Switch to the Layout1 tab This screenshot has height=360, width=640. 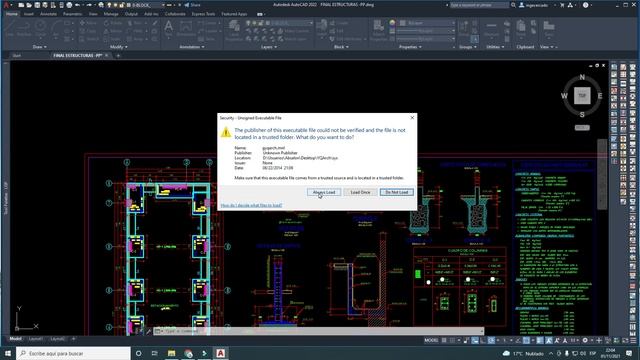[36, 339]
